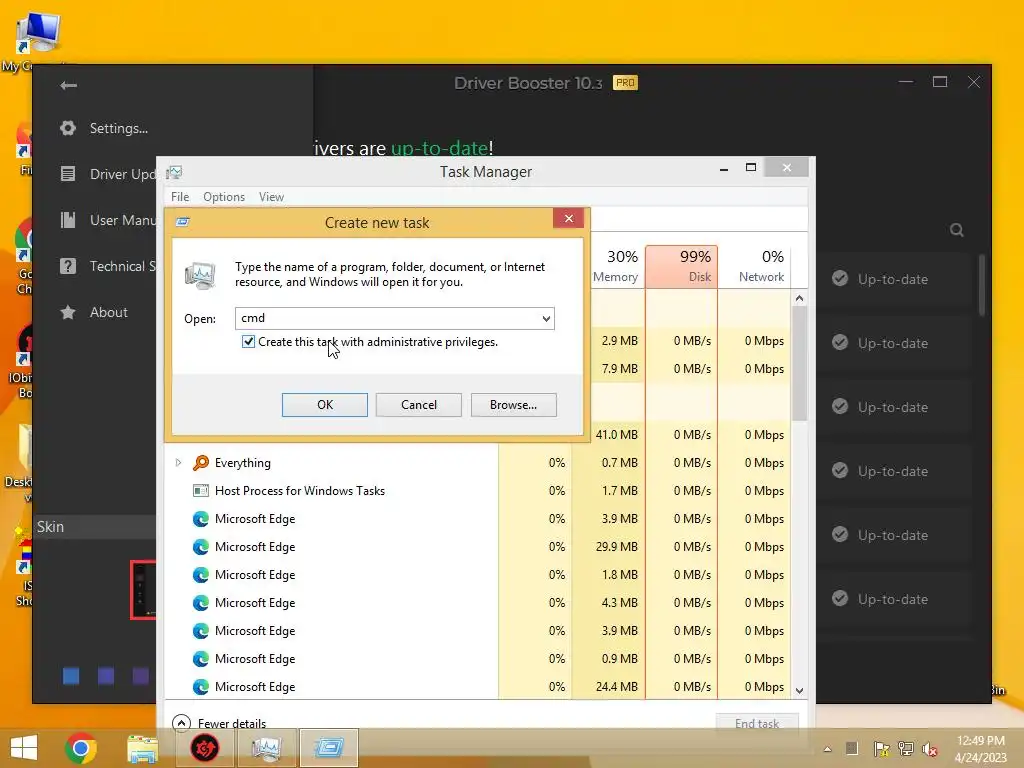Click Microsoft Edge icon on 24.4 MB row
This screenshot has height=768, width=1024.
[200, 686]
